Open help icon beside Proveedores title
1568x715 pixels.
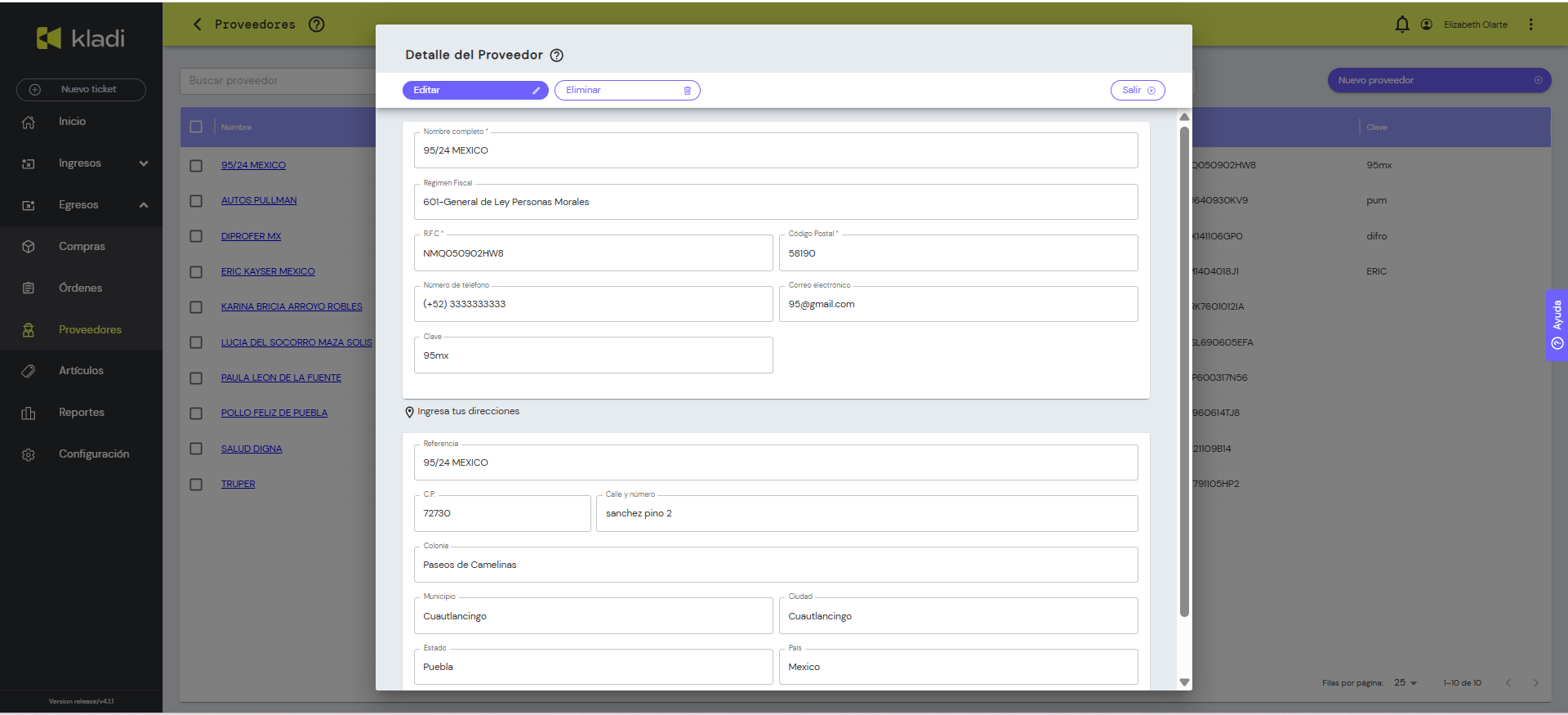[x=317, y=25]
